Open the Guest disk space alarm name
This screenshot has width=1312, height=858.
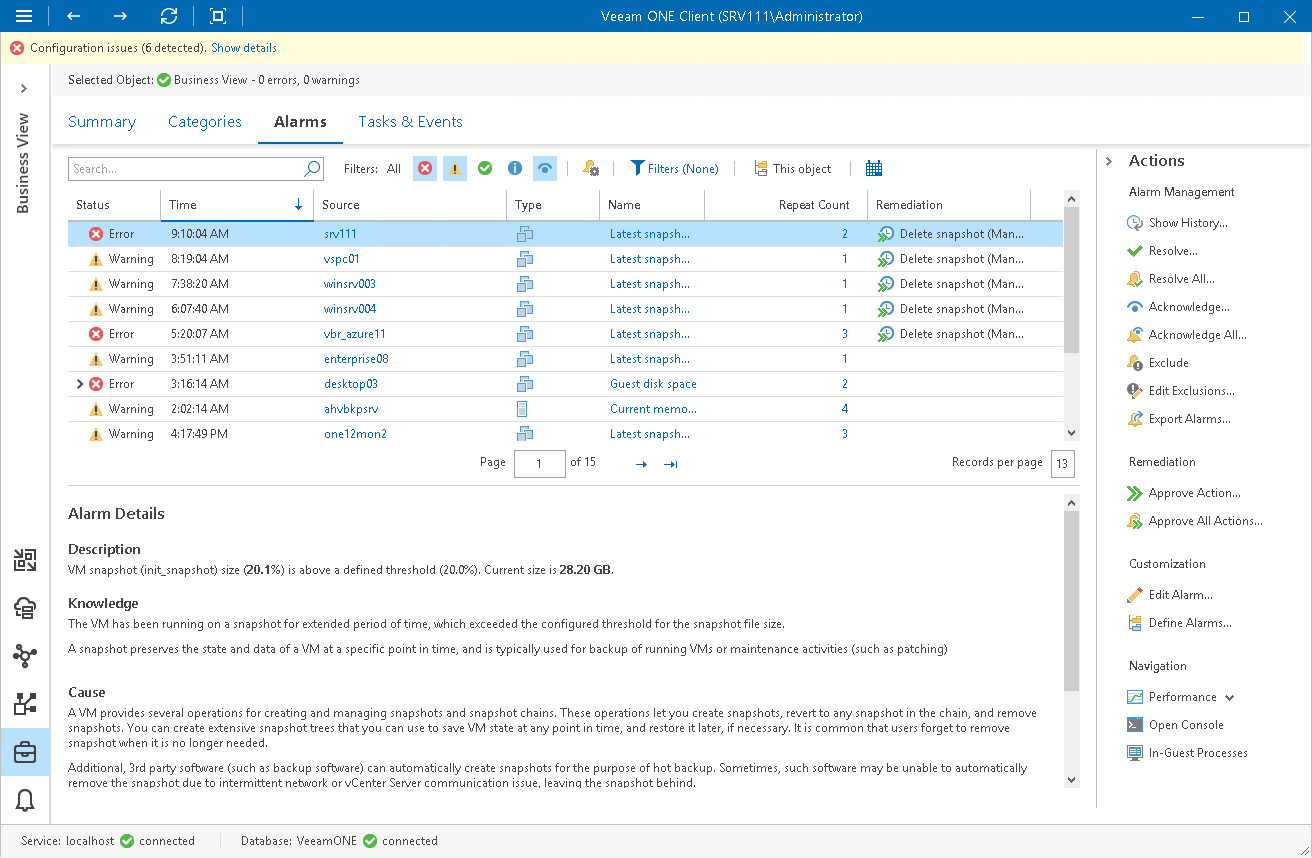pyautogui.click(x=653, y=384)
